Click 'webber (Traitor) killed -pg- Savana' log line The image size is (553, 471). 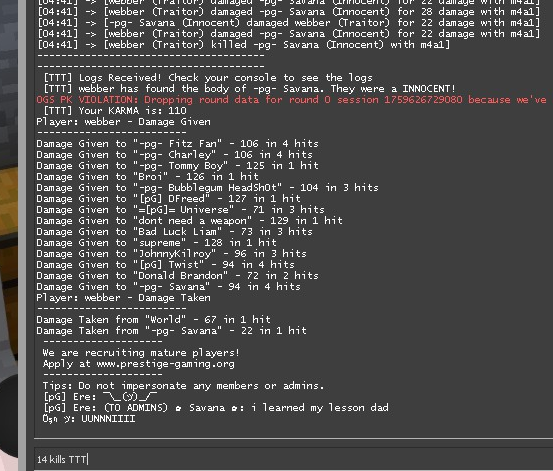click(x=243, y=44)
